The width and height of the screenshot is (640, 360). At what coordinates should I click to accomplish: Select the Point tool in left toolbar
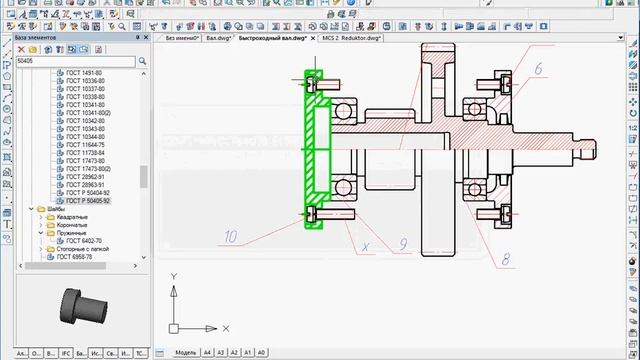7,198
